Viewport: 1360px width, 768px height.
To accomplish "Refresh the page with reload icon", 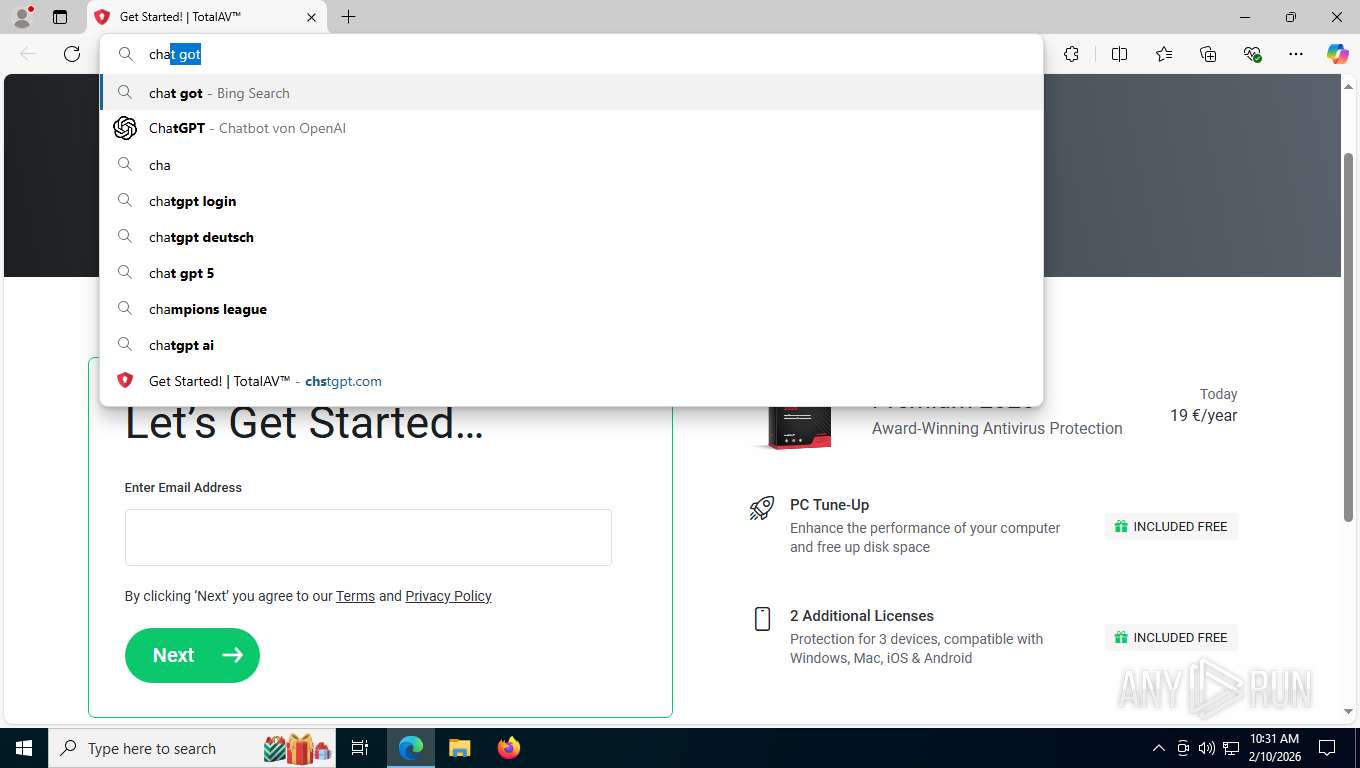I will tap(72, 54).
